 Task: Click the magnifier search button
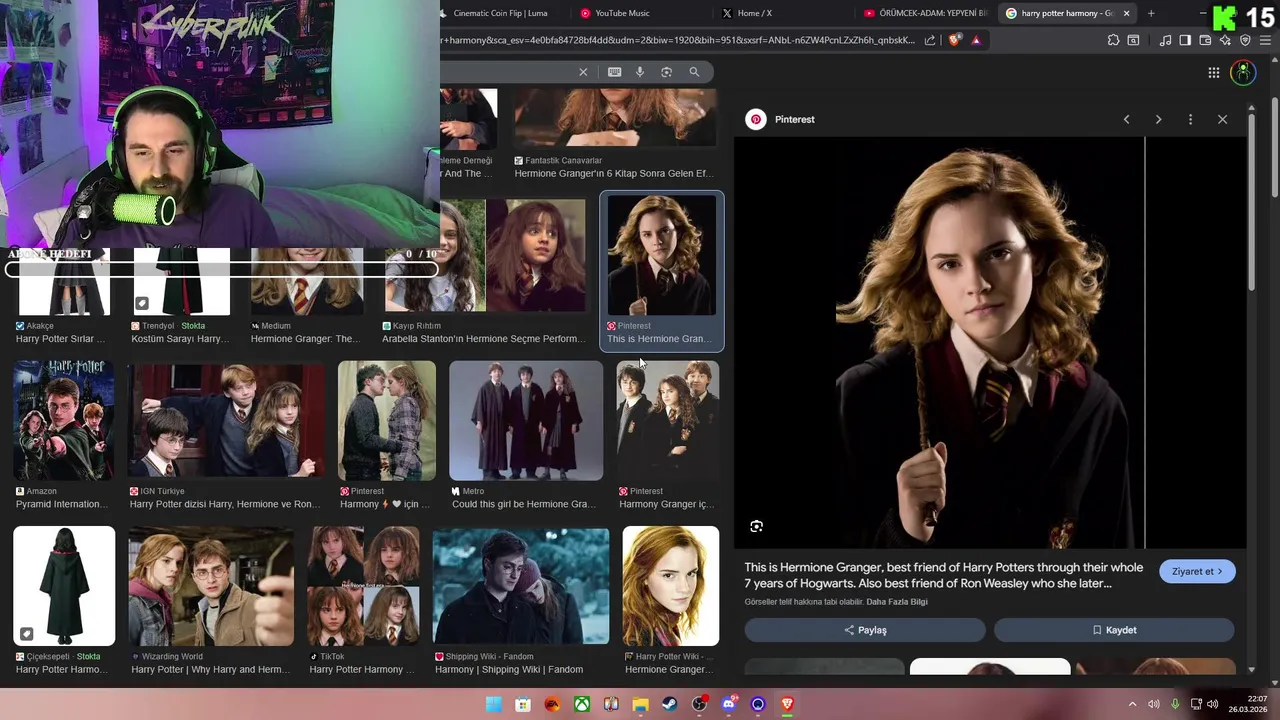point(694,72)
